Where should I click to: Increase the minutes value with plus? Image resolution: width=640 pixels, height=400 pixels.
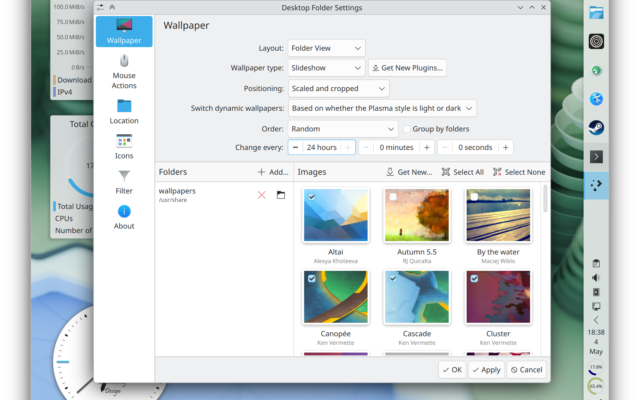427,147
